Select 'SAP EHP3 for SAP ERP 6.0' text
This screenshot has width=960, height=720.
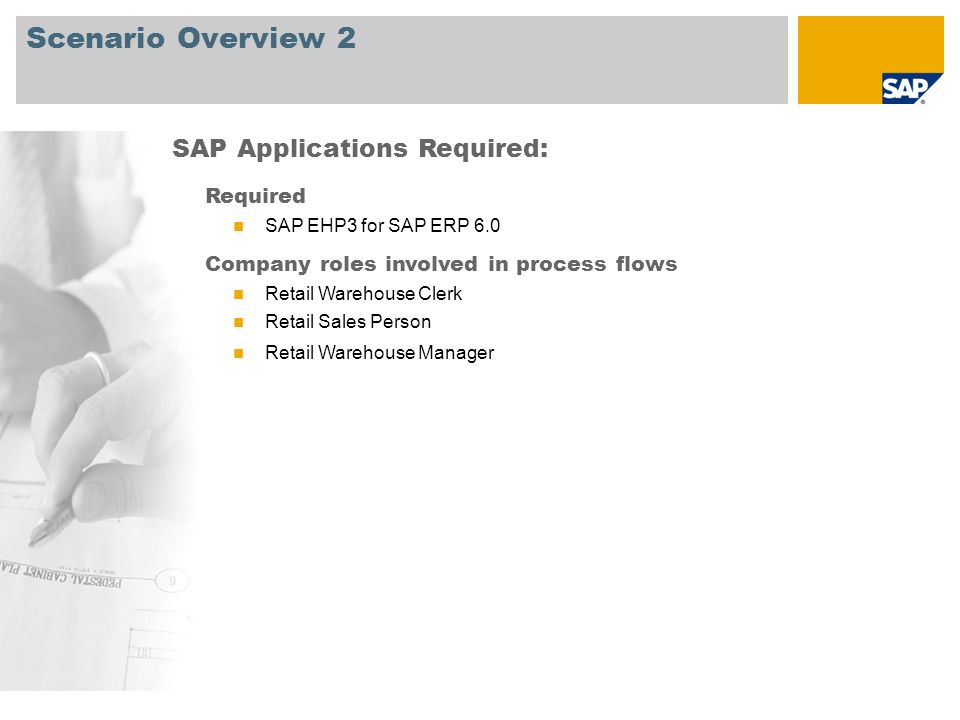click(x=383, y=226)
